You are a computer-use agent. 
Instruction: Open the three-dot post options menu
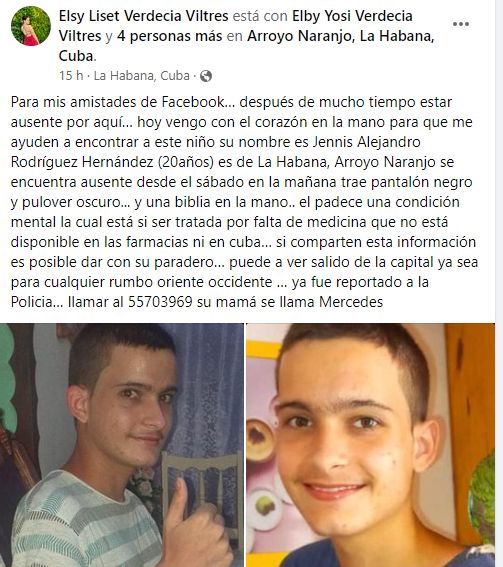pyautogui.click(x=461, y=24)
